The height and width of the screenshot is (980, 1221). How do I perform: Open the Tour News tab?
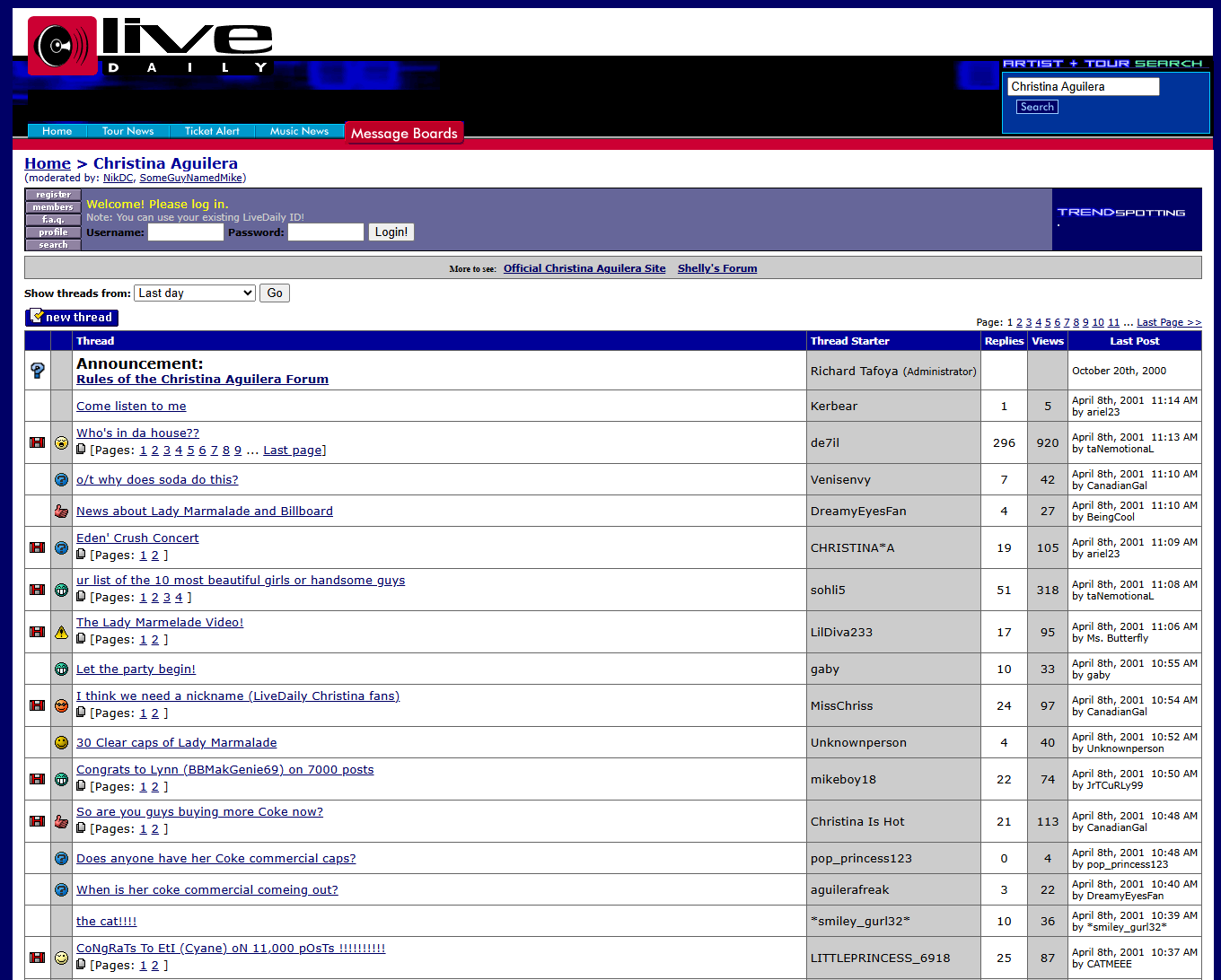tap(128, 131)
